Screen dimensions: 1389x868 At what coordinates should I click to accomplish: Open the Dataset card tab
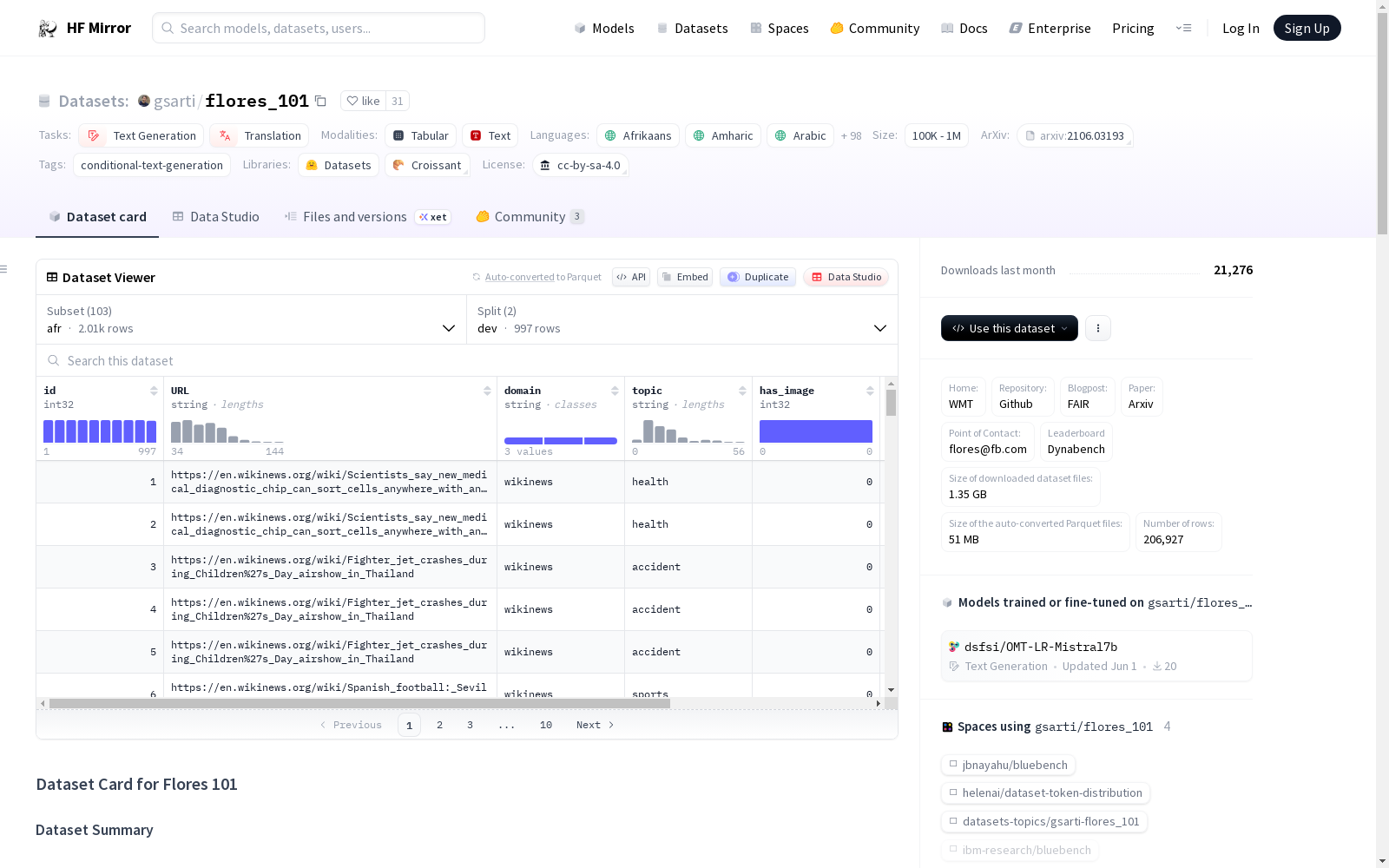pos(97,217)
